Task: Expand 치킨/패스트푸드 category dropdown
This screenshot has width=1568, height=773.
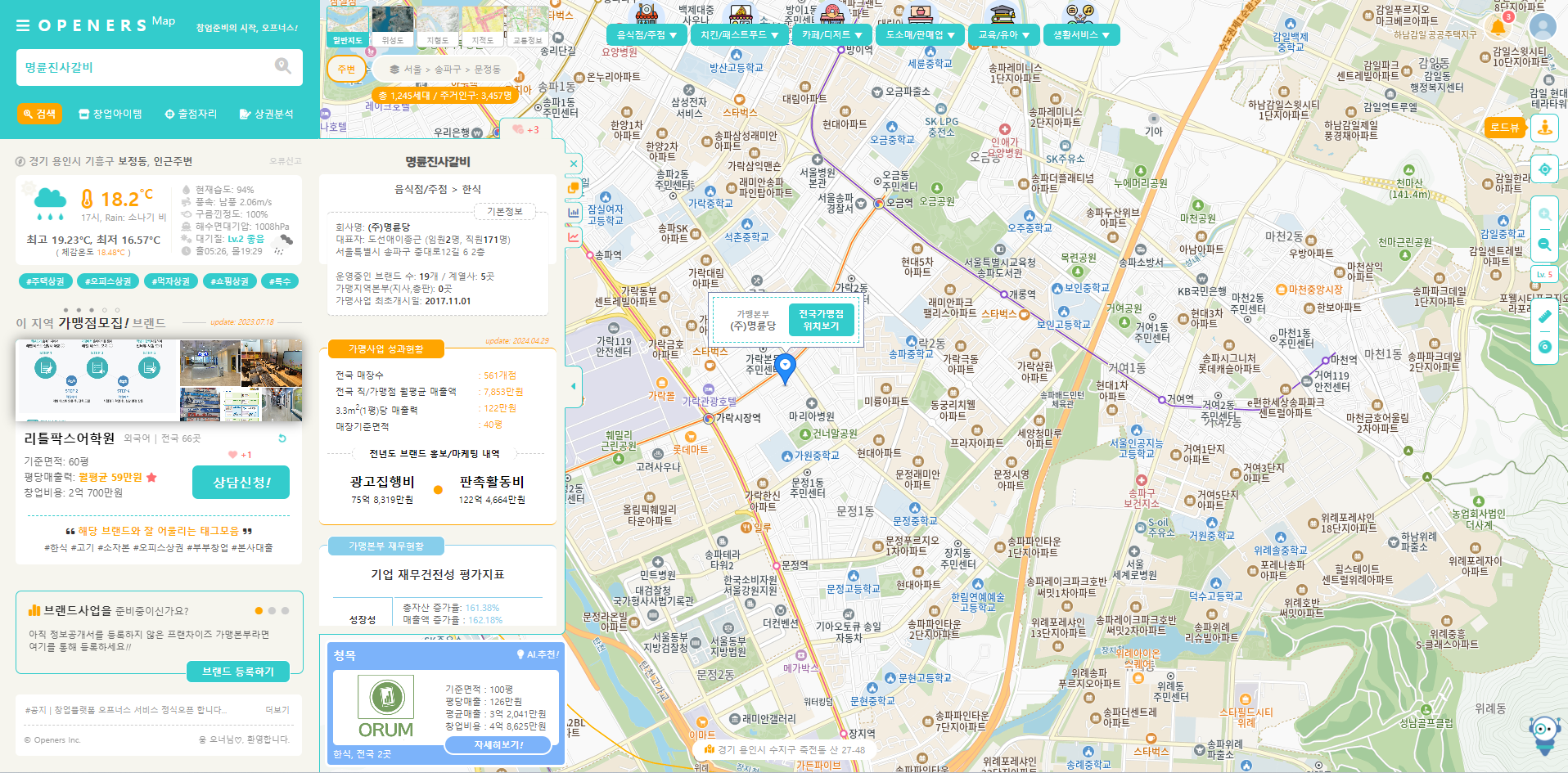Action: [x=739, y=35]
